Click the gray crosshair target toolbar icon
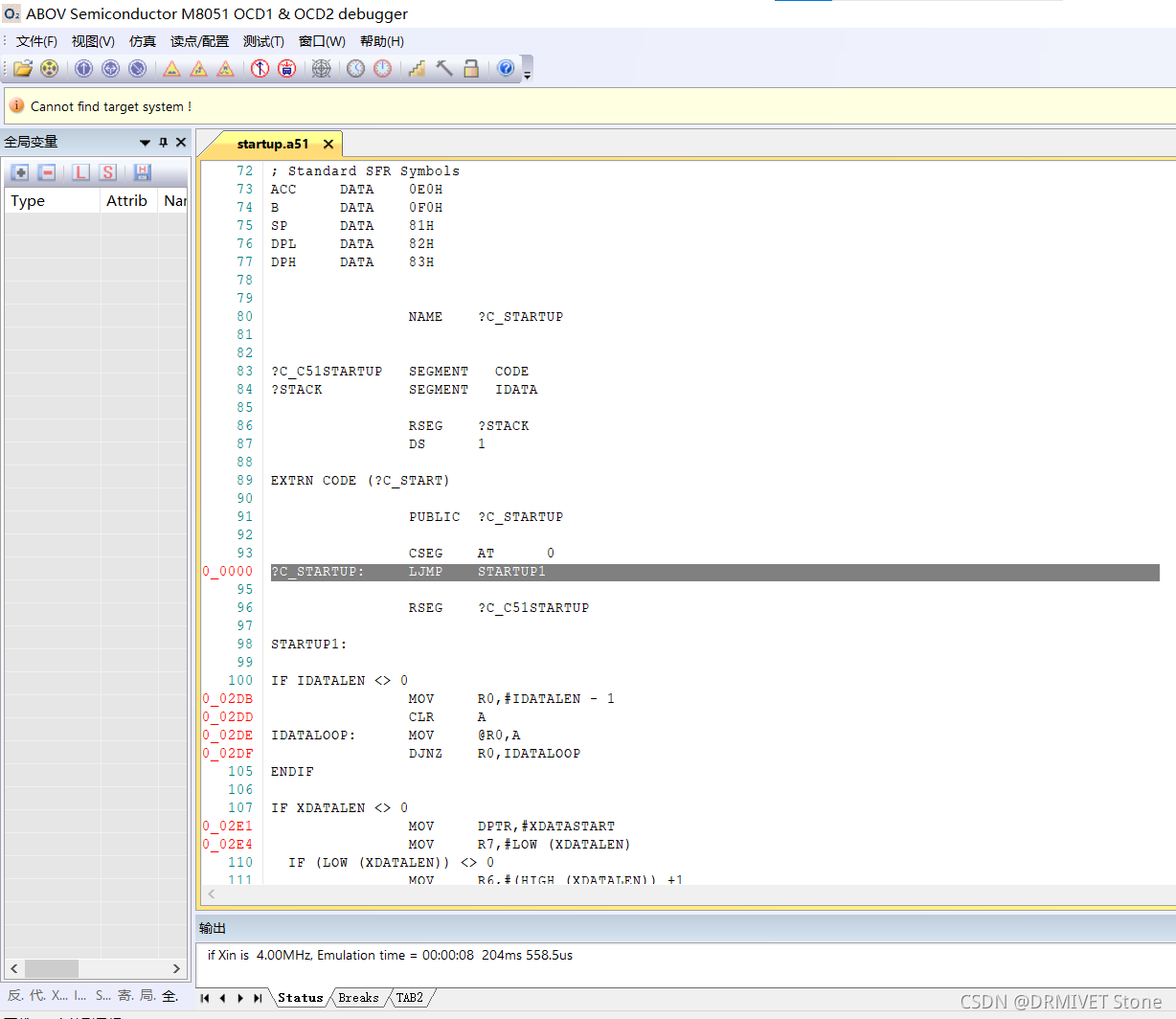Screen dimensions: 1176x1019 tap(322, 69)
